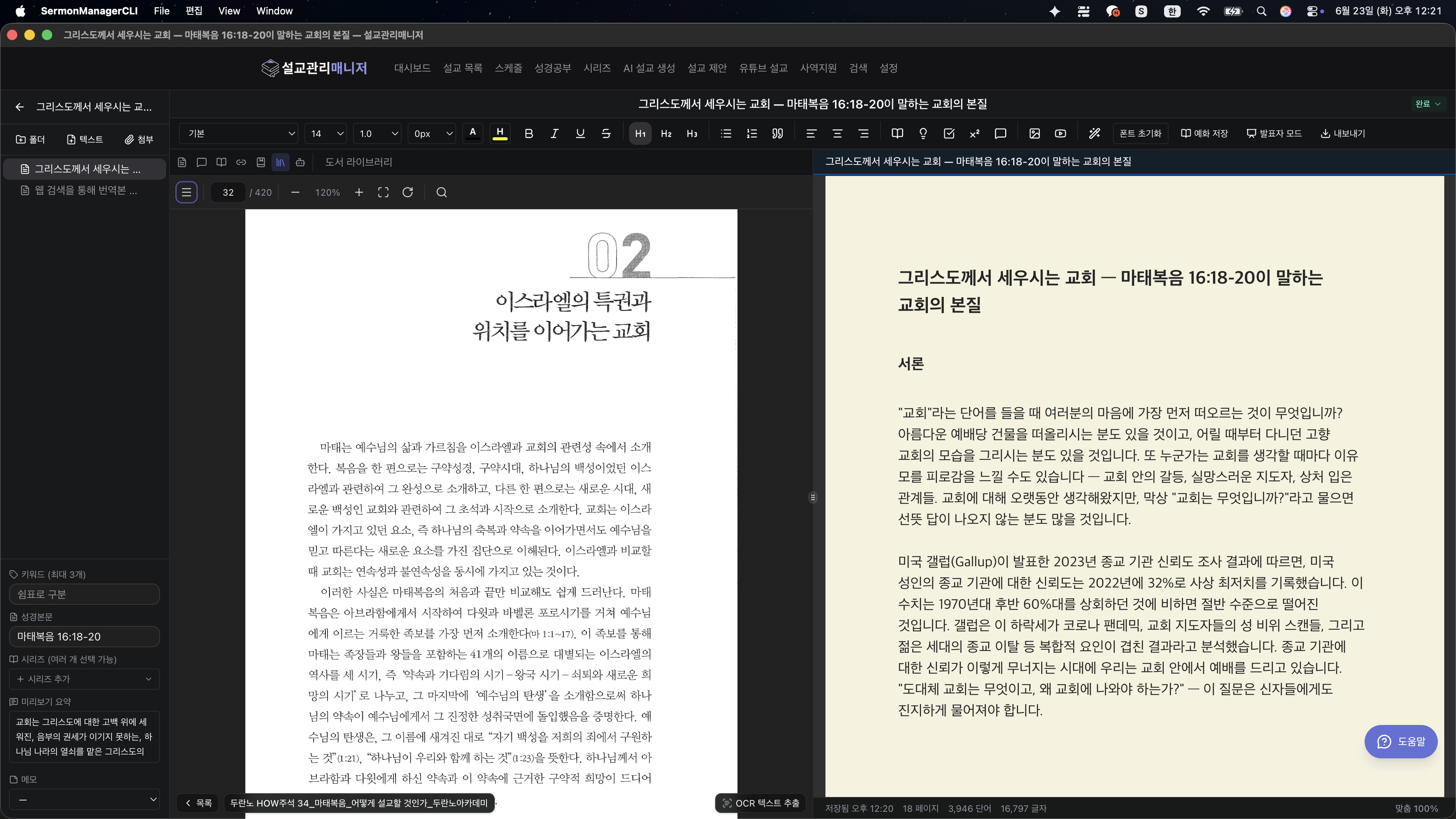Zoom out the PDF viewer
This screenshot has width=1456, height=819.
295,192
